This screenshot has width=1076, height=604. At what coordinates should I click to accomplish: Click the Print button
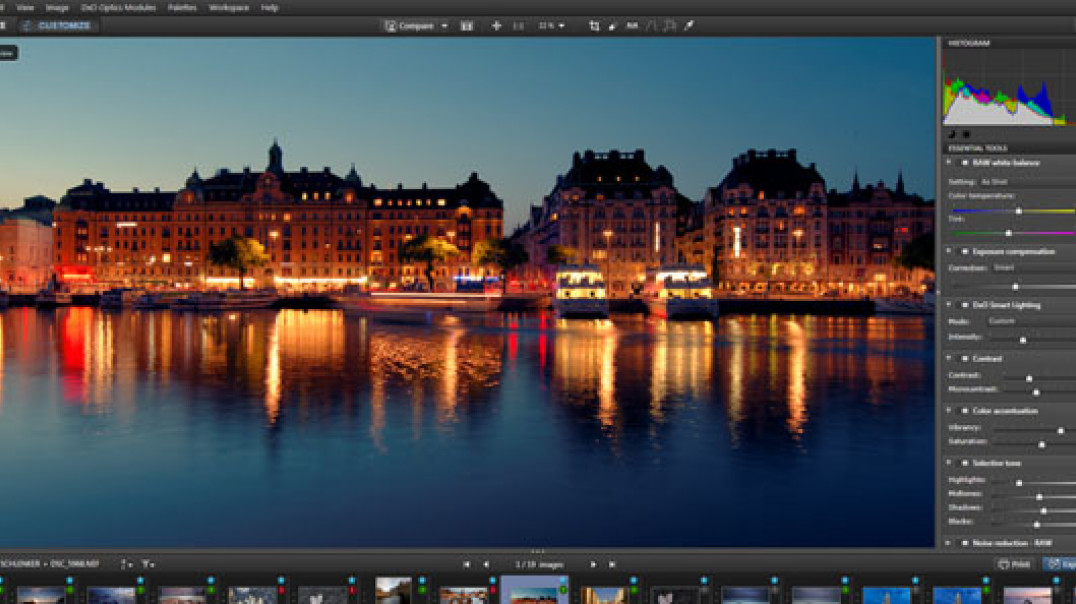[1014, 564]
